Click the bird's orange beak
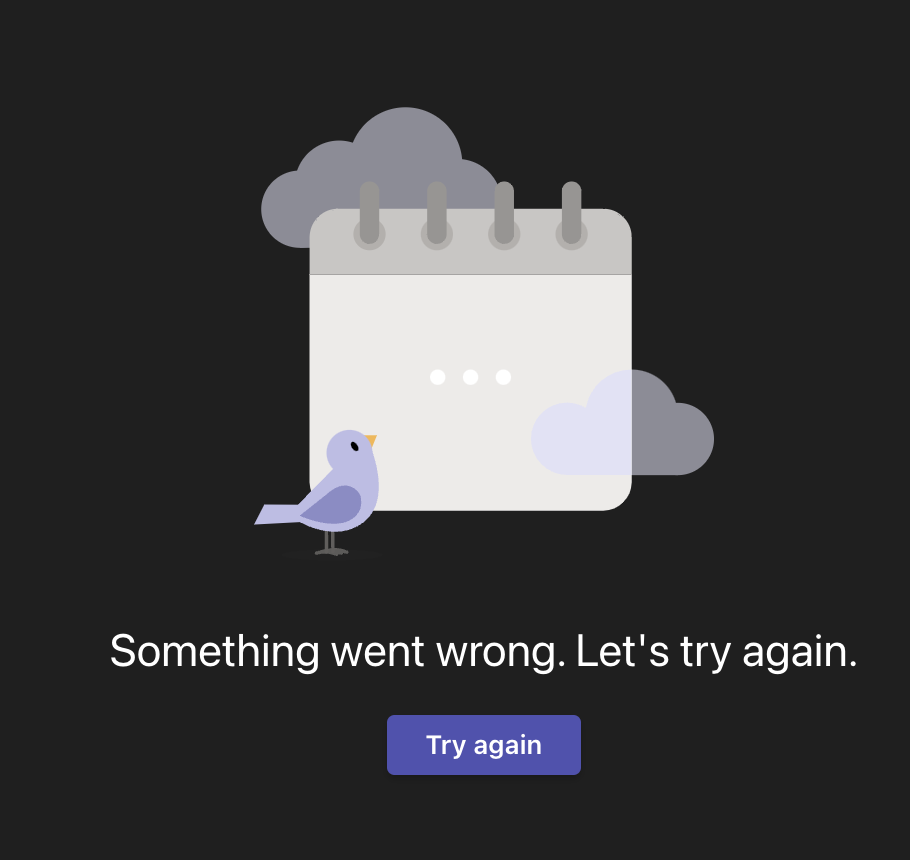910x860 pixels. [370, 440]
